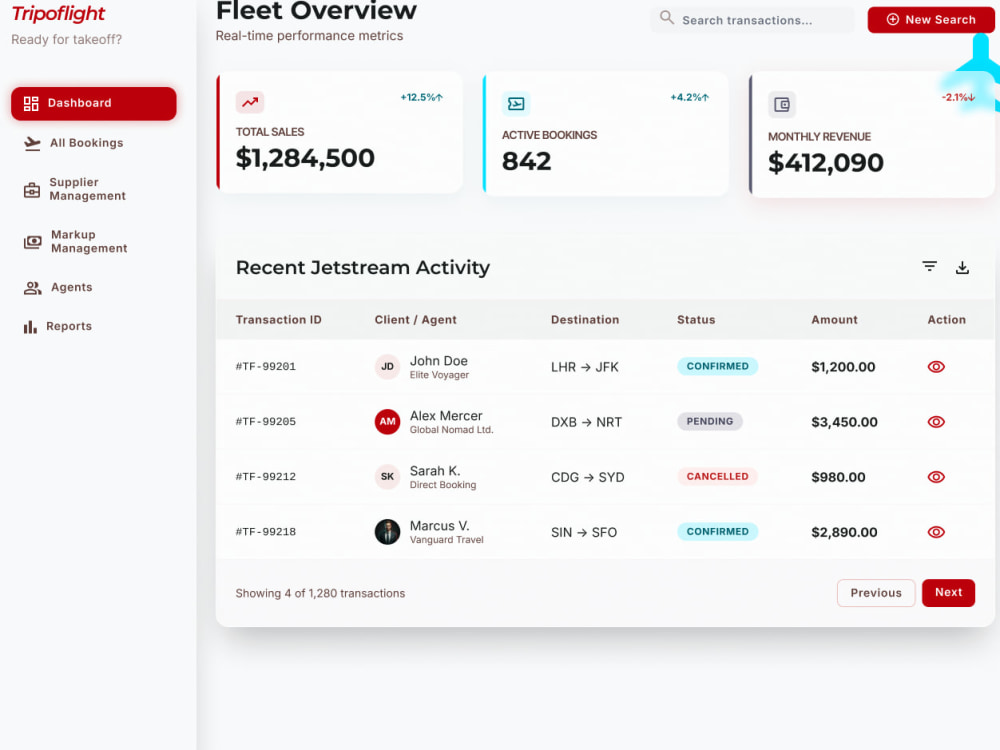
Task: Click the +12.5% change indicator
Action: (422, 98)
